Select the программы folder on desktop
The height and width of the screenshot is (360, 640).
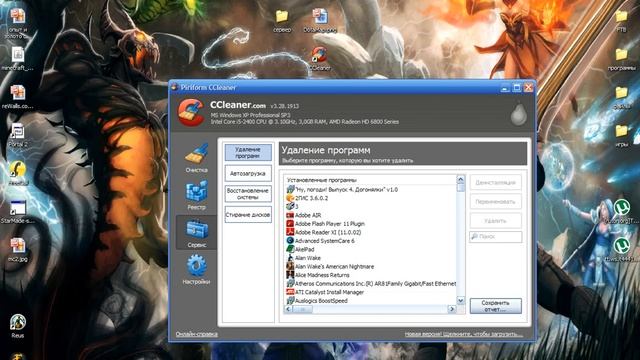(621, 60)
